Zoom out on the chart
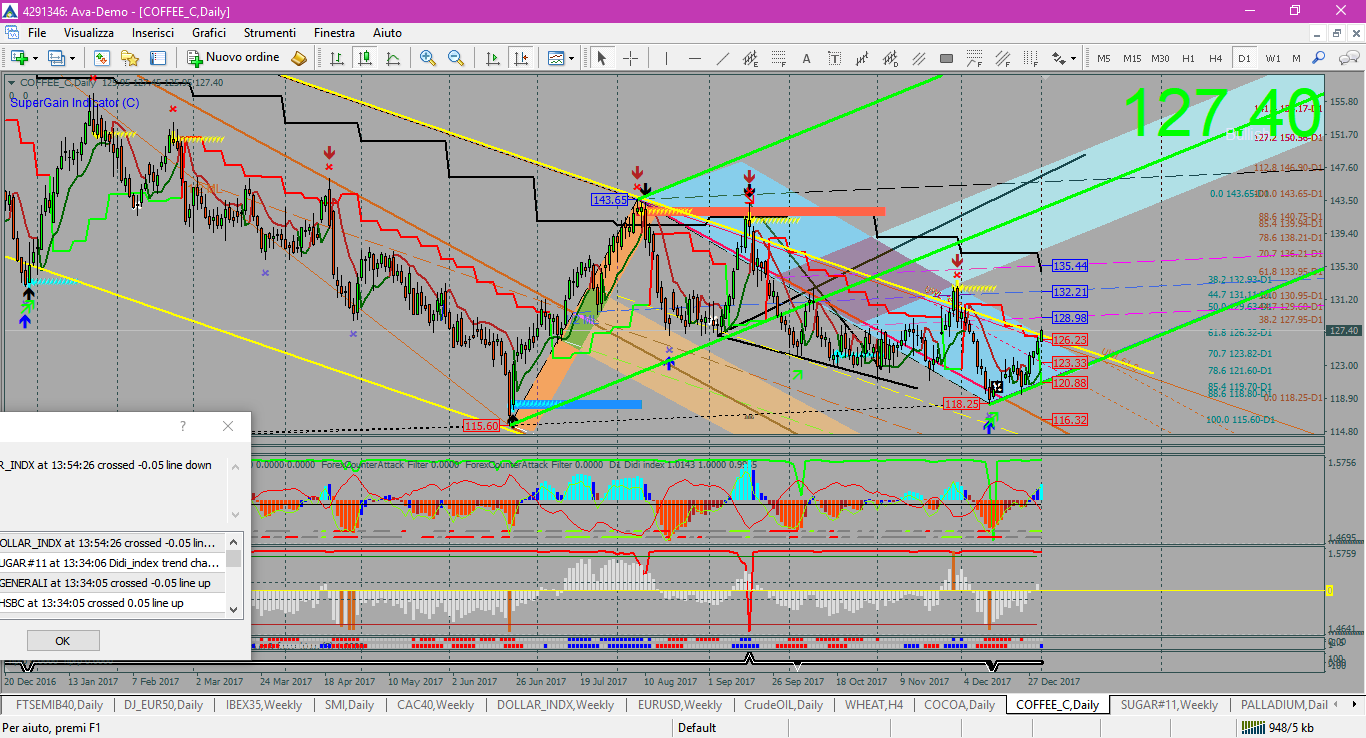 (456, 58)
